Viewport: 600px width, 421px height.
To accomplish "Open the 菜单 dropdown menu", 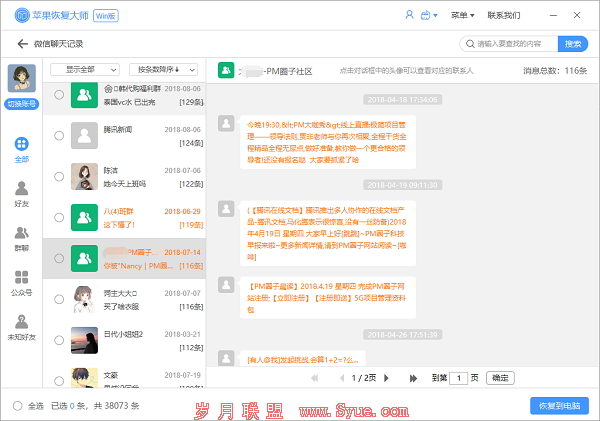I will coord(462,15).
